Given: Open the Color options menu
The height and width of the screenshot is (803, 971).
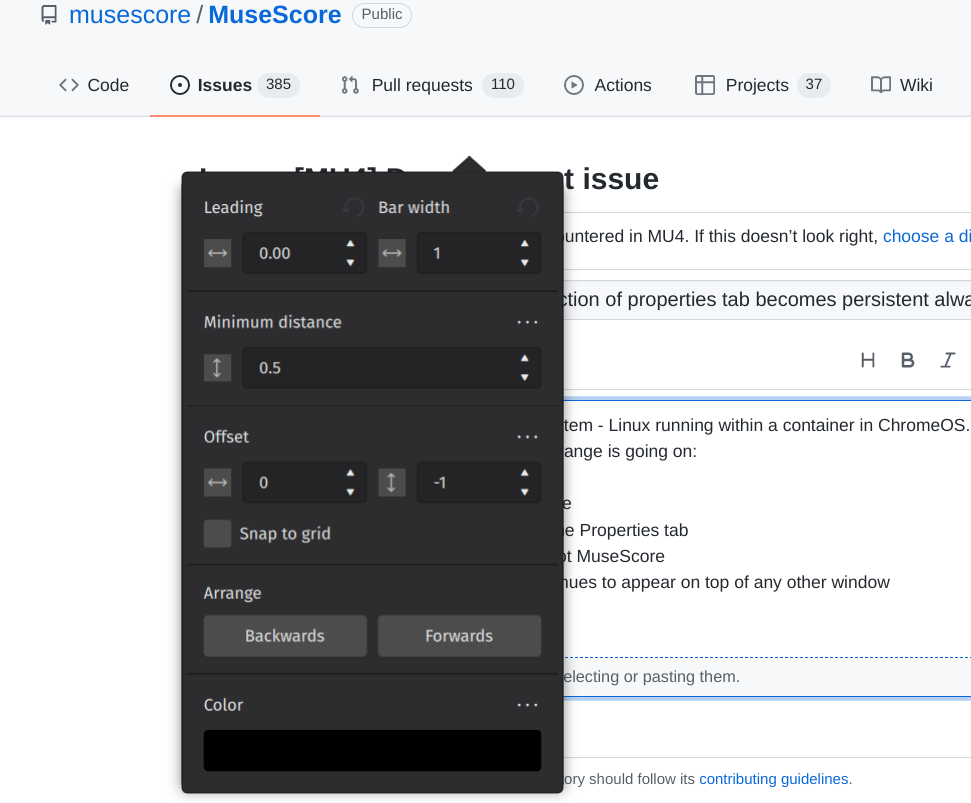Looking at the screenshot, I should pyautogui.click(x=527, y=704).
